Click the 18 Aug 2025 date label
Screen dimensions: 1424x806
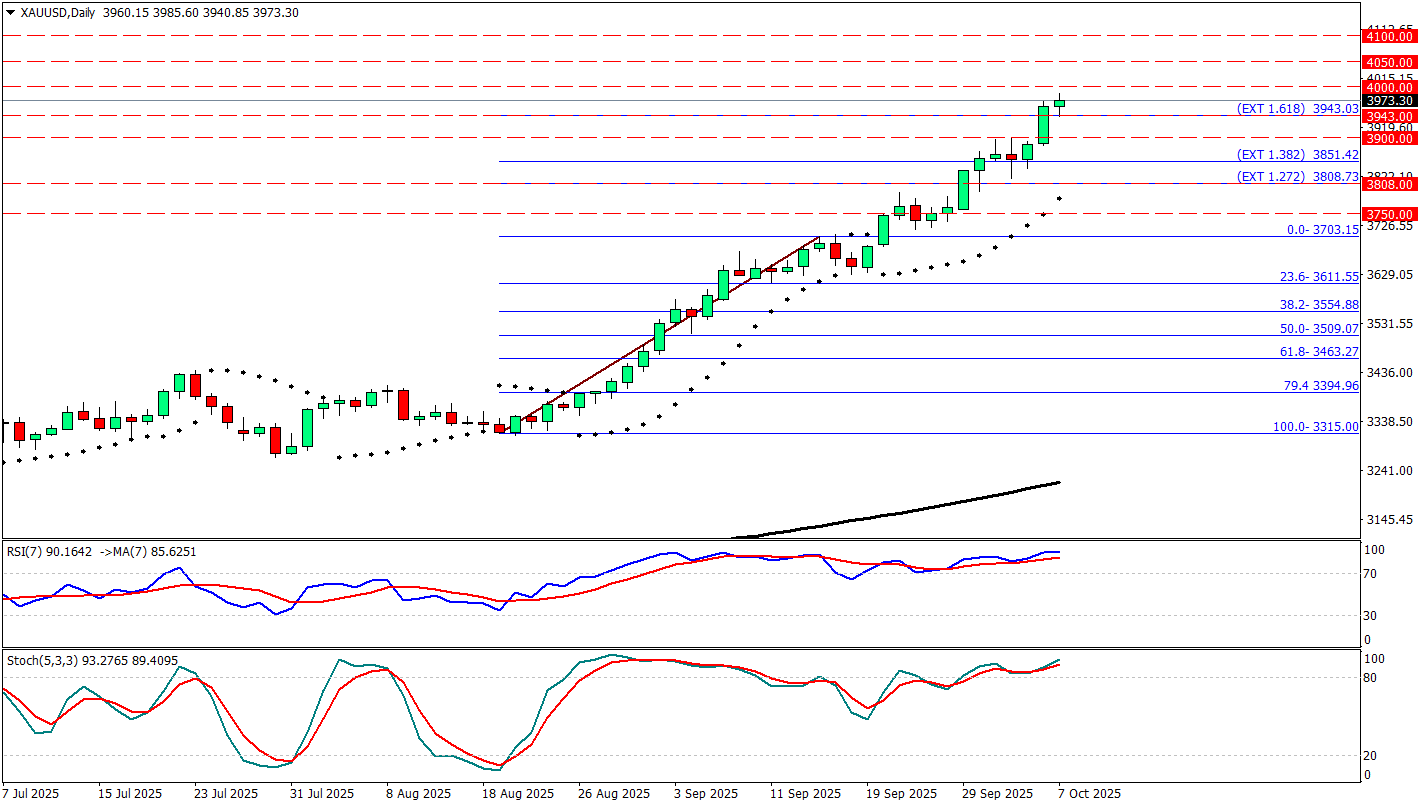[x=517, y=794]
